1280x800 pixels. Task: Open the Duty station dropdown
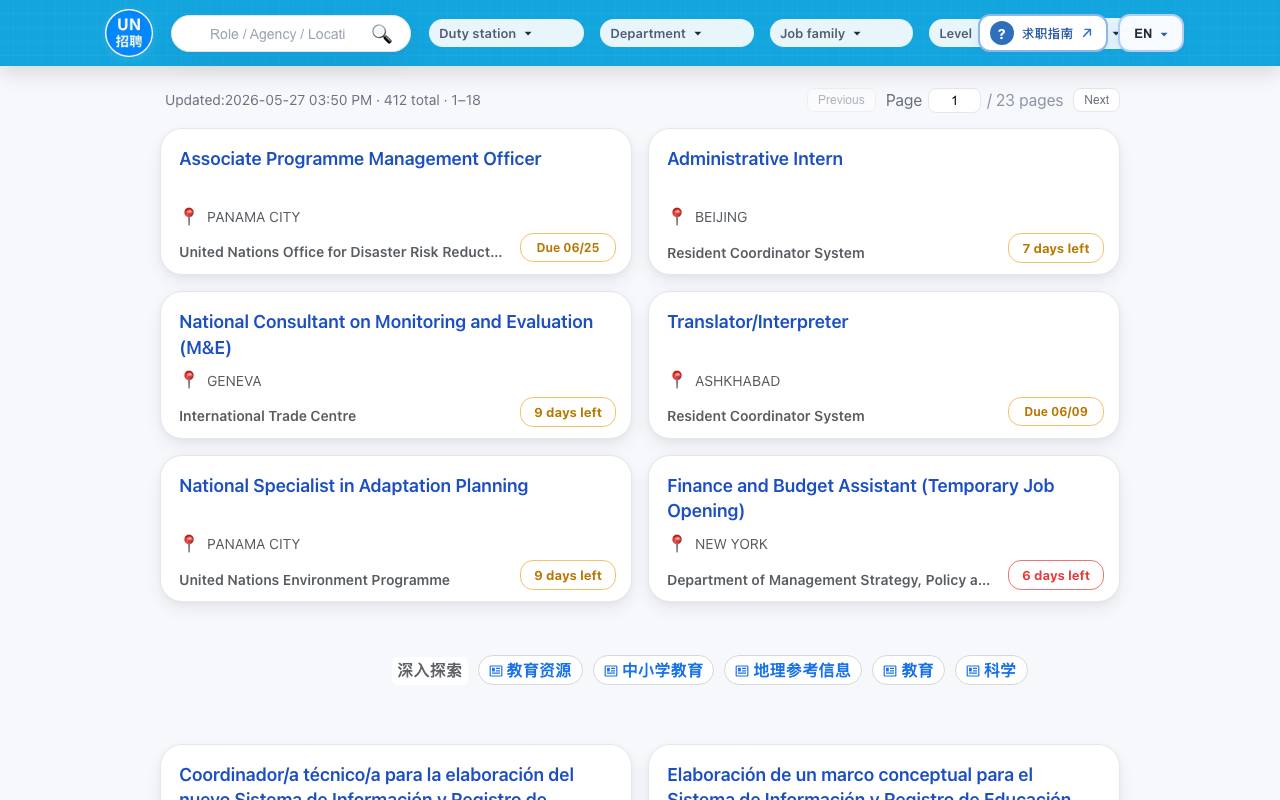[x=506, y=33]
